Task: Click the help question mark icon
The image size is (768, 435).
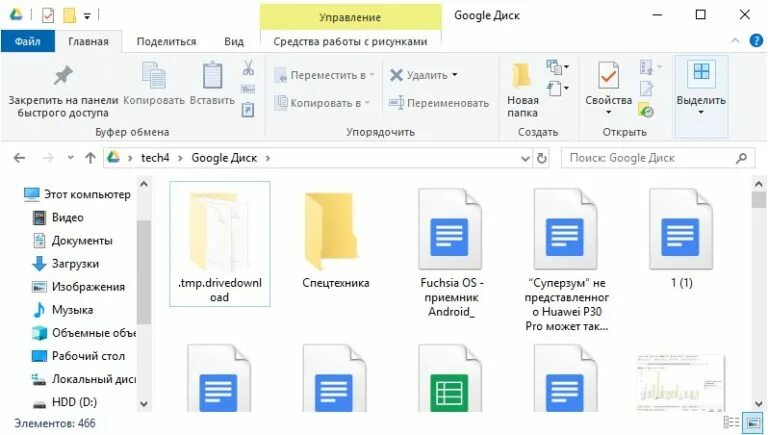Action: pos(756,41)
